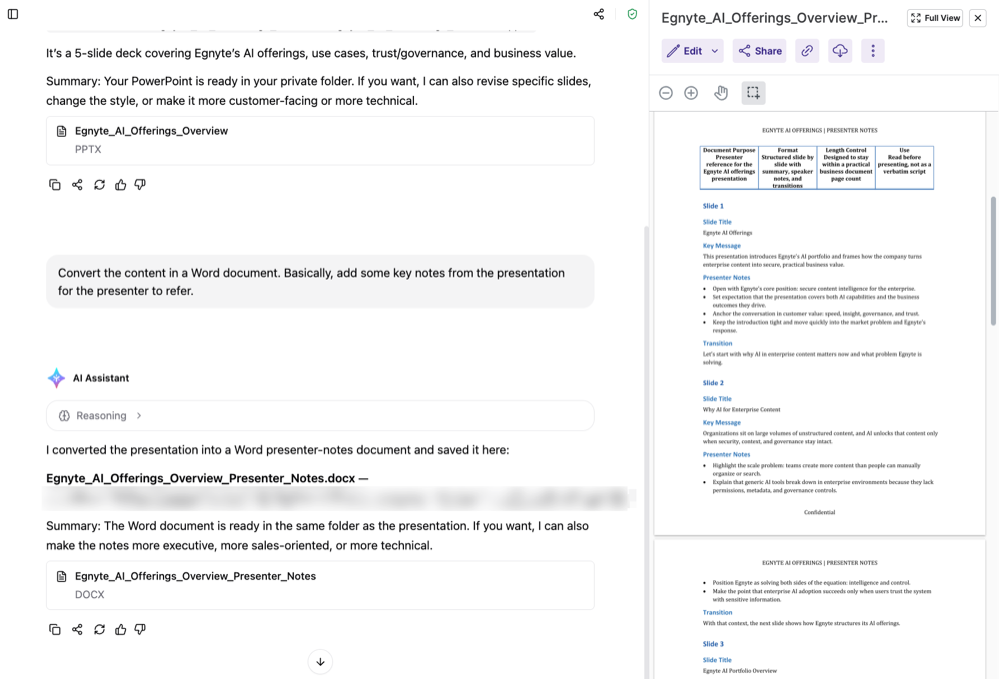Select the hand pan tool
This screenshot has height=679, width=999.
(x=721, y=93)
